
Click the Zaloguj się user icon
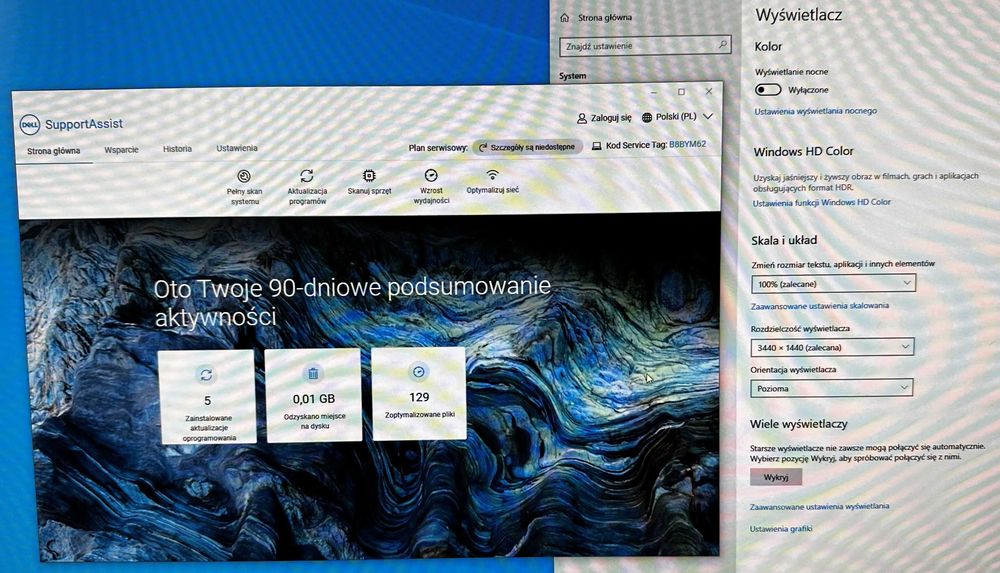tap(582, 118)
